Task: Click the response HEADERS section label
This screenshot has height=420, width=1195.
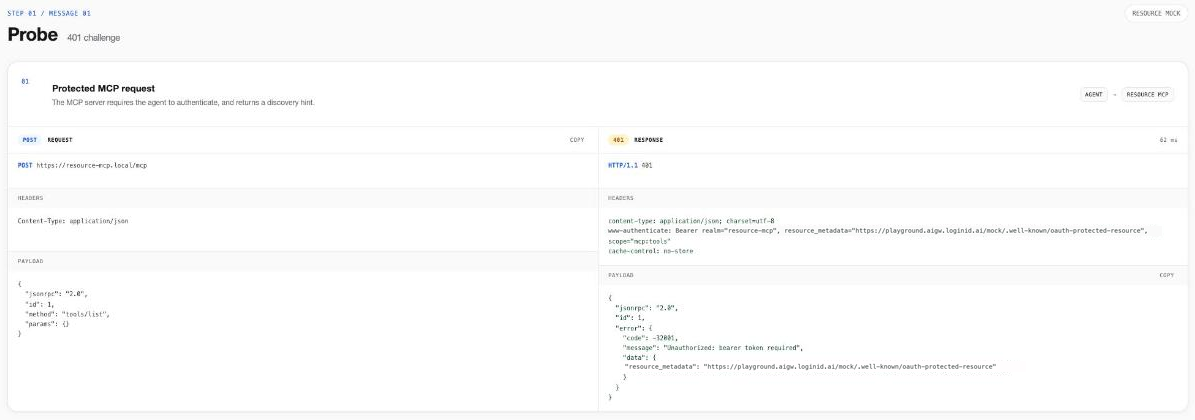Action: 620,197
